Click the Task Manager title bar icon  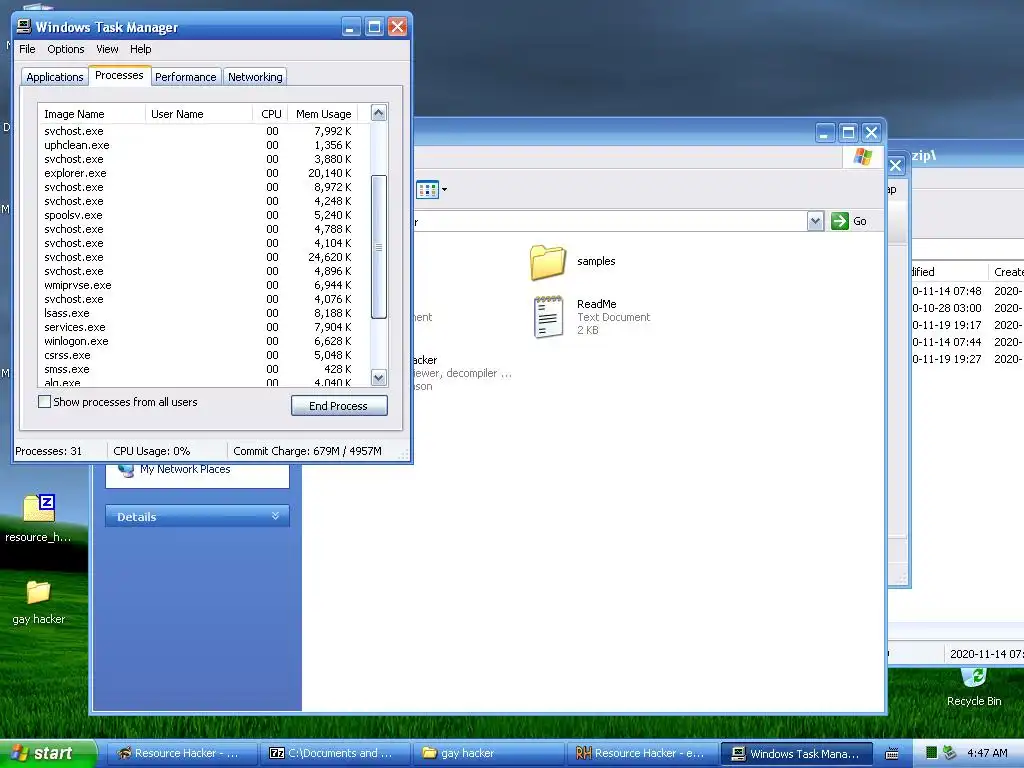[24, 26]
